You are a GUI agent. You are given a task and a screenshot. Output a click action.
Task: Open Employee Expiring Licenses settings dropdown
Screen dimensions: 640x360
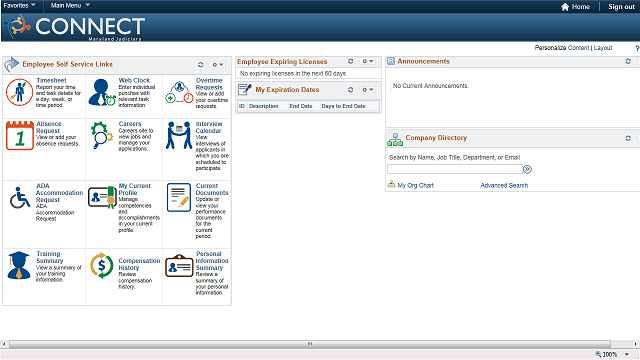tap(368, 61)
